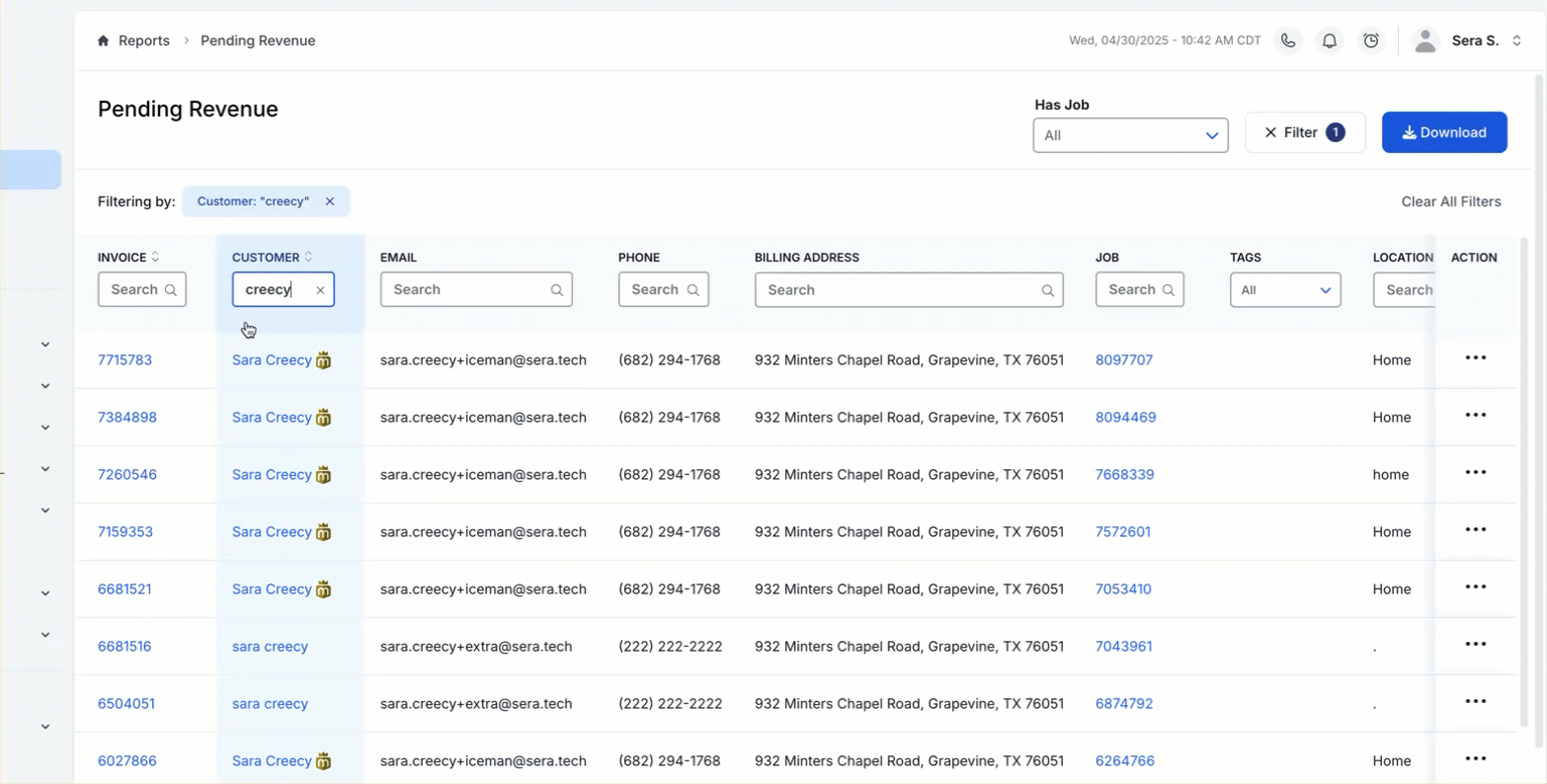Focus the Email search field
This screenshot has height=784, width=1547.
476,289
